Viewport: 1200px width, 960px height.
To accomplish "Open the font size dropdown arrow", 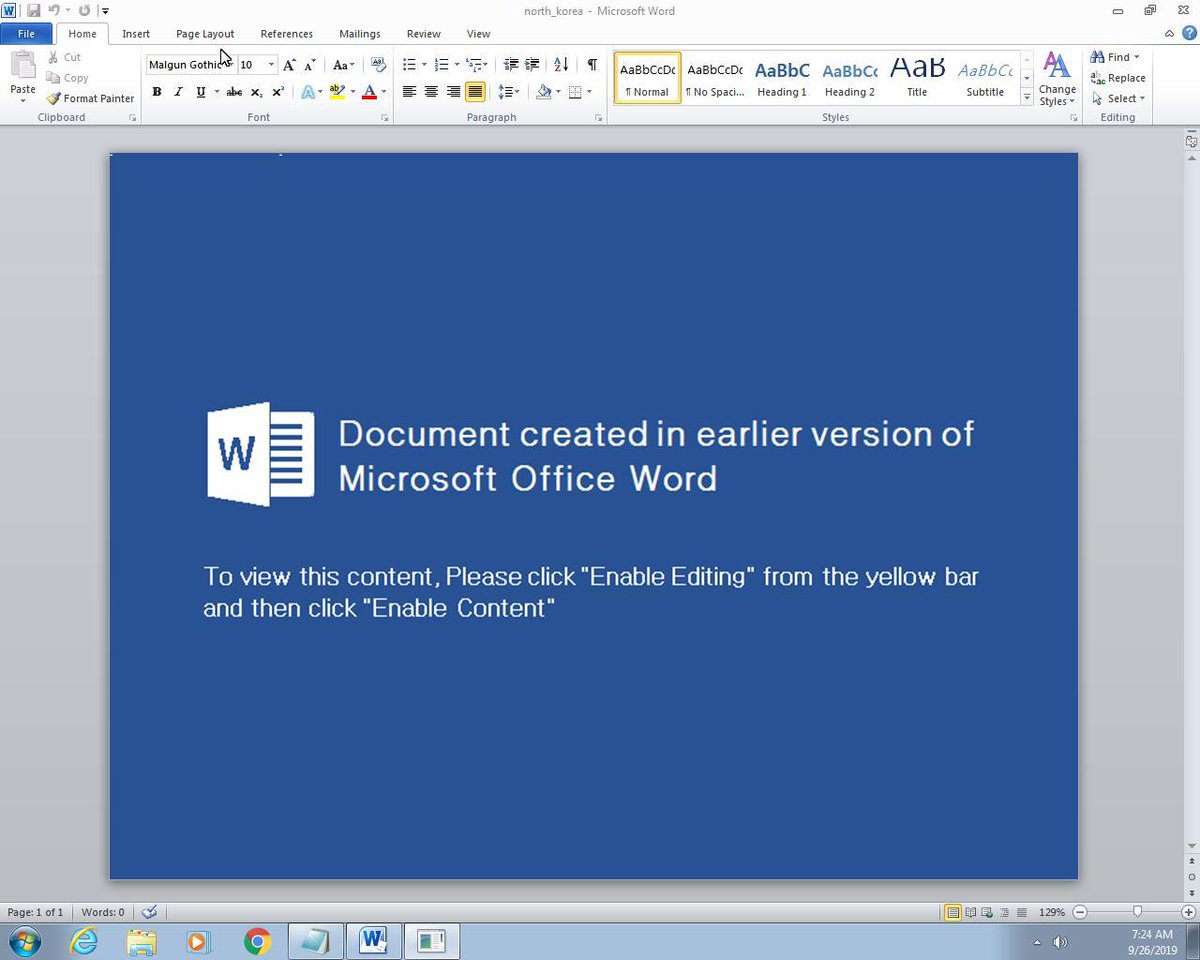I will [271, 64].
